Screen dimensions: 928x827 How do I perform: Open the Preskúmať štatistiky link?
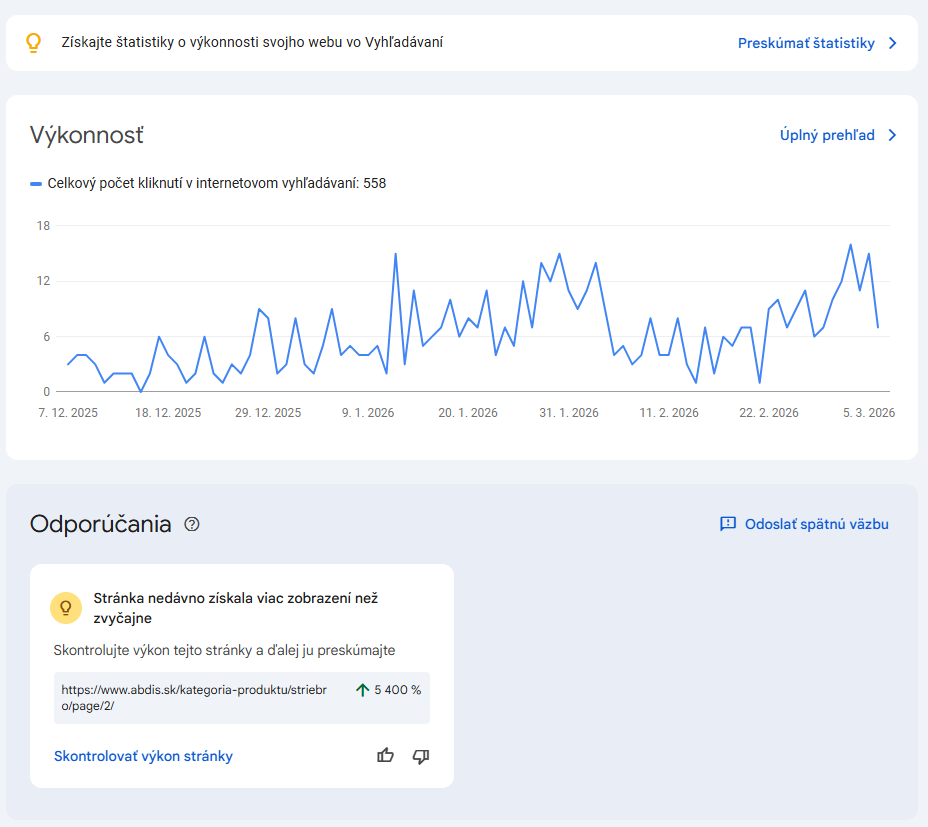point(806,43)
